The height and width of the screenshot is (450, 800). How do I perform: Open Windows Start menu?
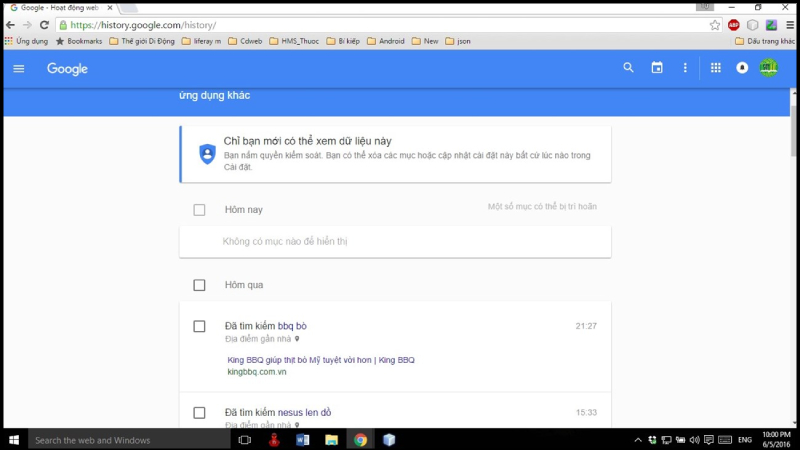[14, 440]
